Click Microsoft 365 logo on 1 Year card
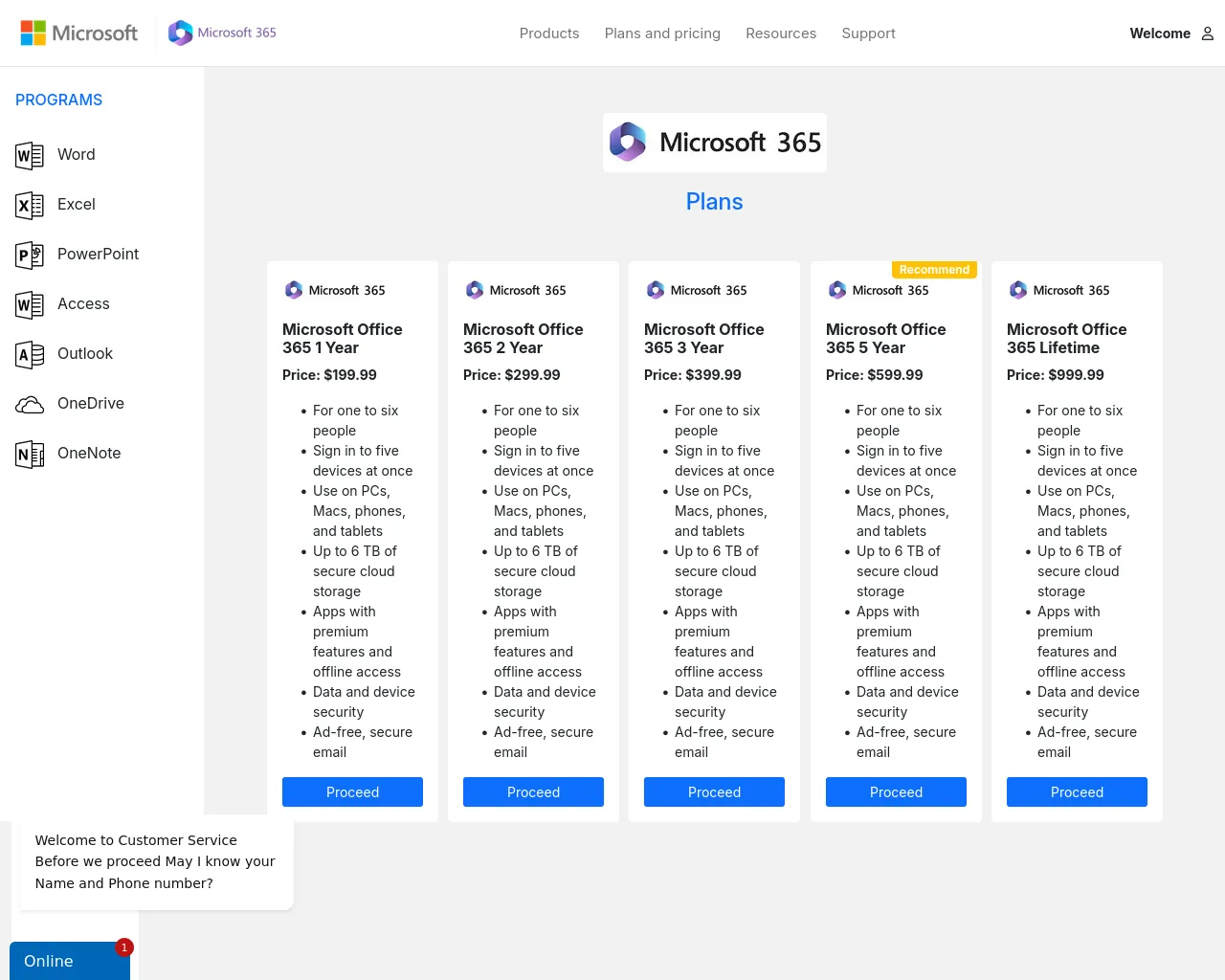 click(334, 290)
